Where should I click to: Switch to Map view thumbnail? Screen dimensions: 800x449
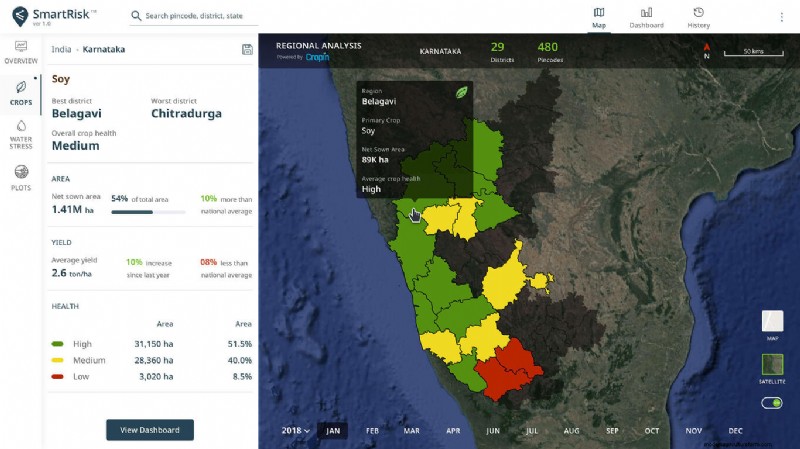click(772, 322)
